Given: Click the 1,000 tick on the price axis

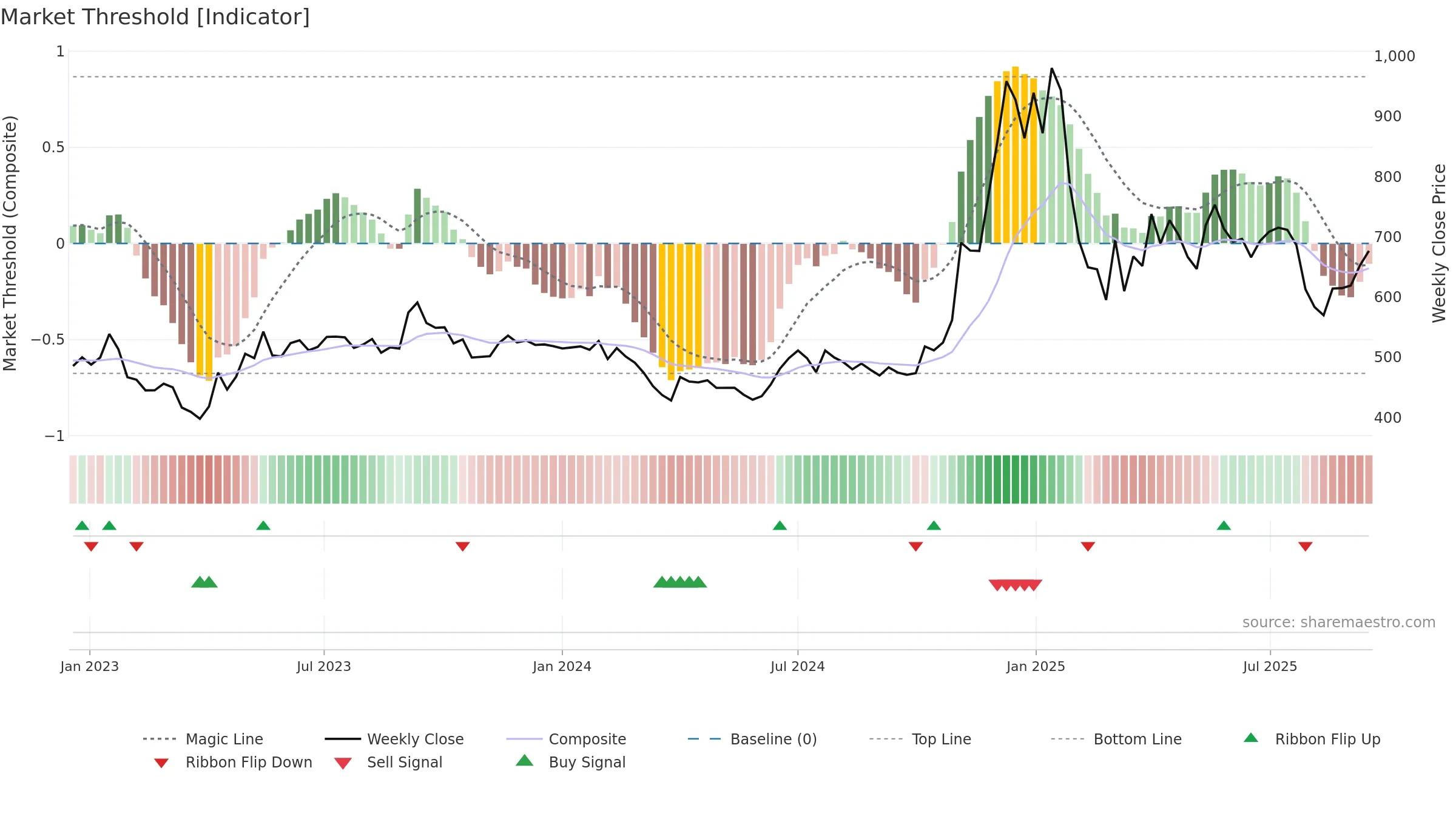Looking at the screenshot, I should [x=1395, y=56].
